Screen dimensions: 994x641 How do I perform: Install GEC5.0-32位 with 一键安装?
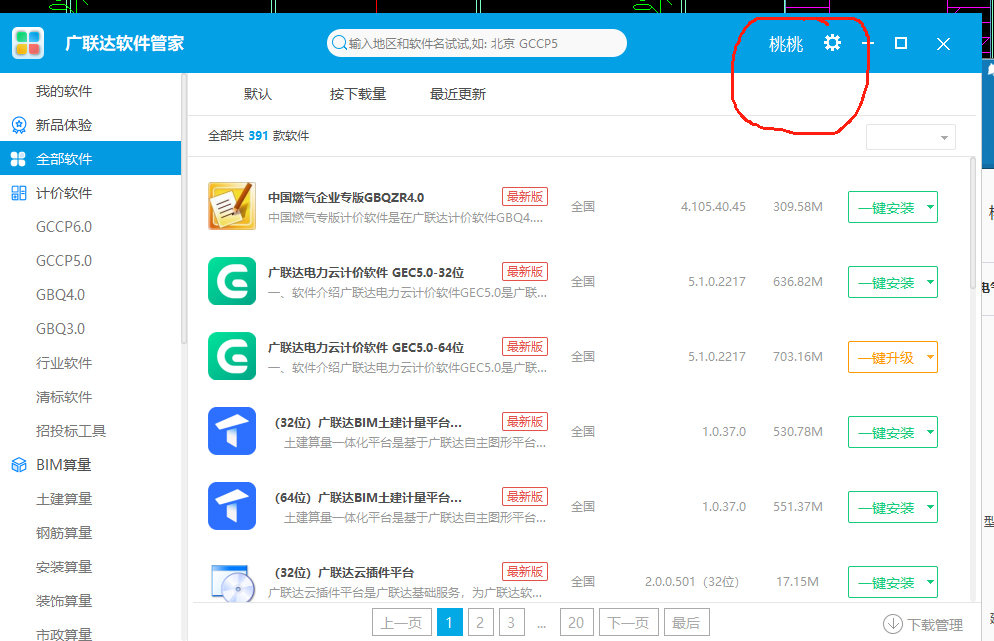[886, 282]
